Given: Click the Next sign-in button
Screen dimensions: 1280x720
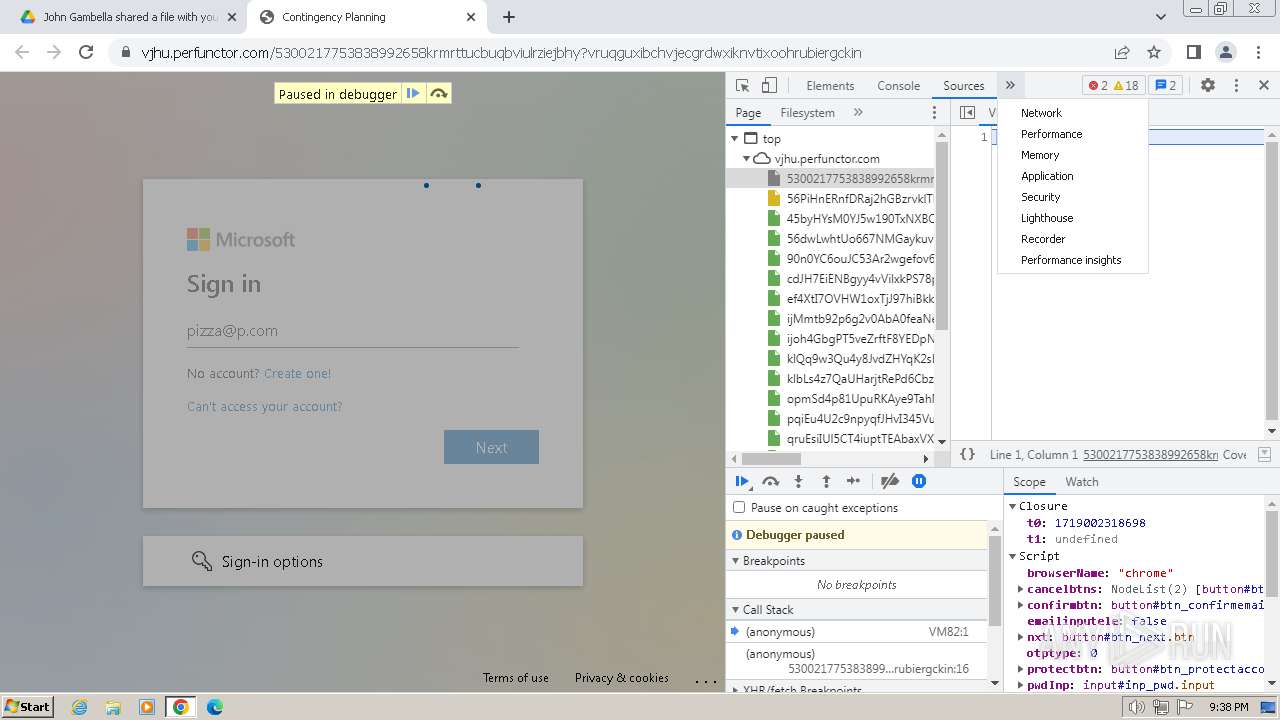Looking at the screenshot, I should tap(491, 447).
